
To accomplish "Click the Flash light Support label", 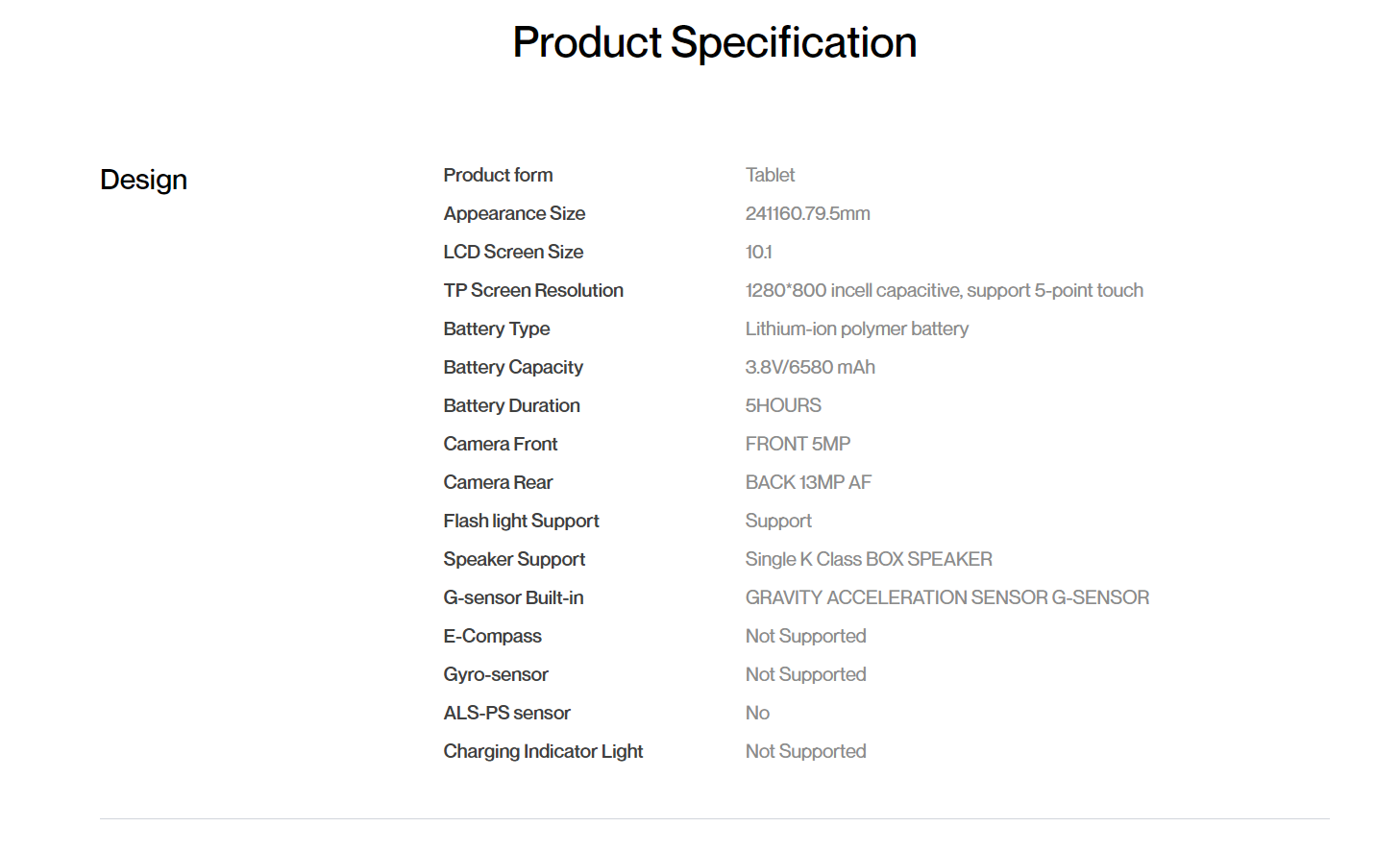I will coord(521,521).
